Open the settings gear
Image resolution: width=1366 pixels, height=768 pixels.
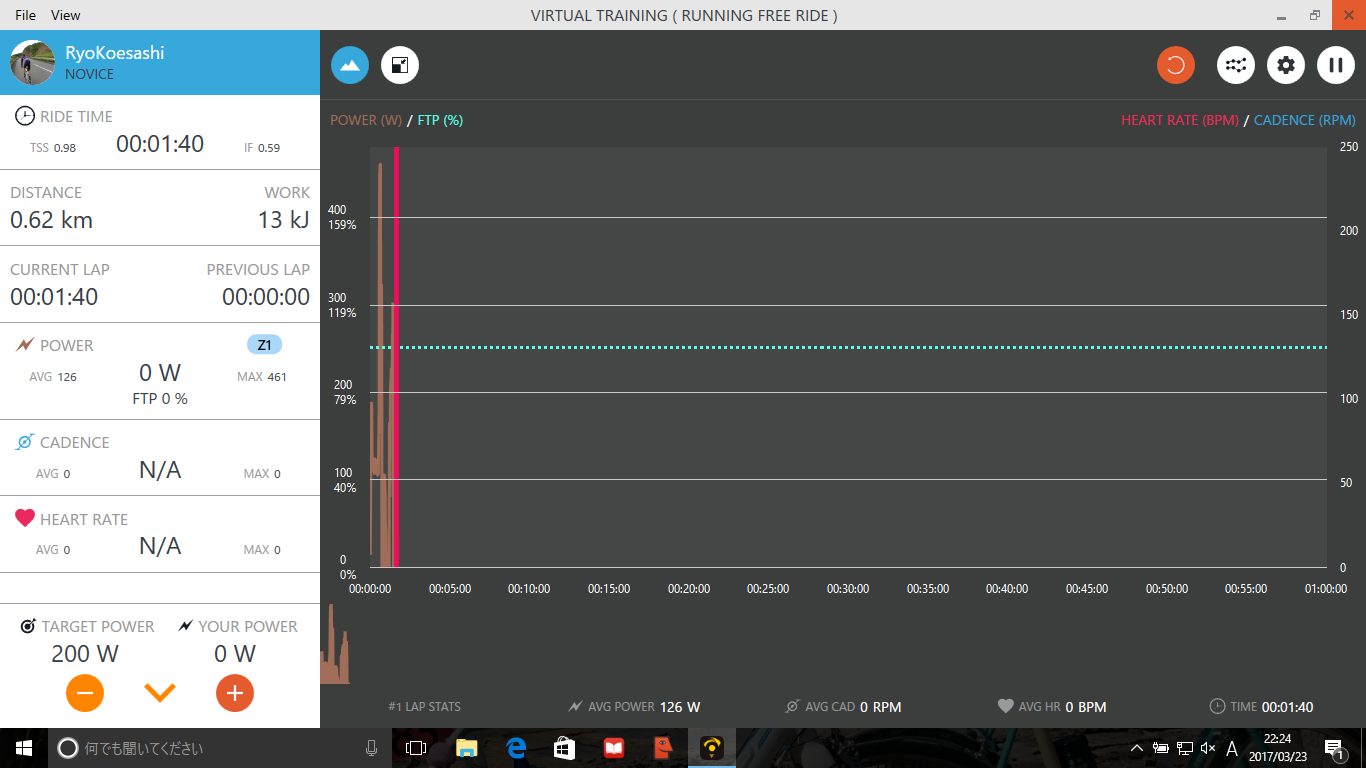pyautogui.click(x=1286, y=66)
